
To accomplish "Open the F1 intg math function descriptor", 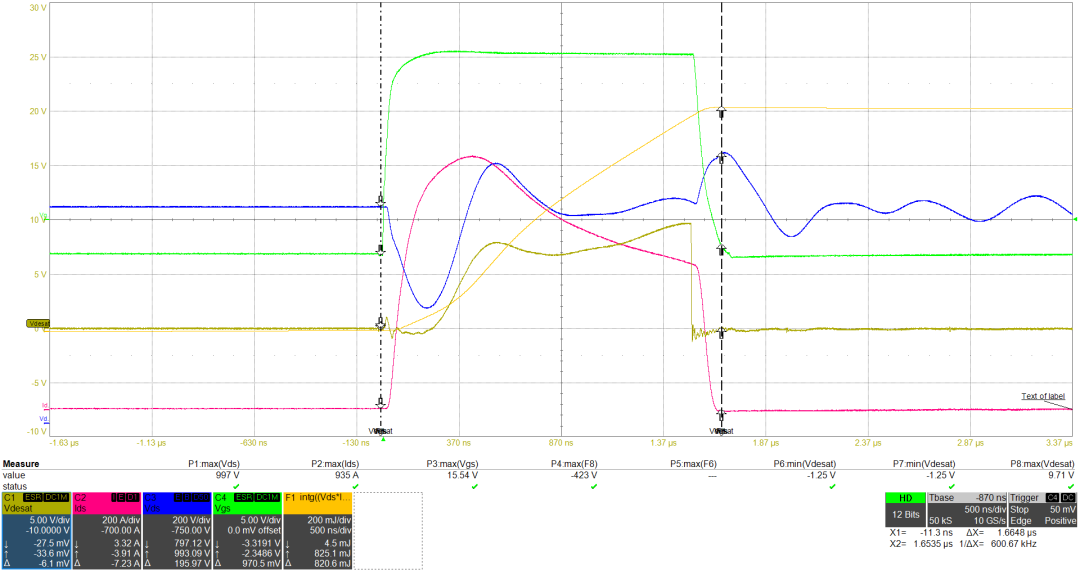I will pyautogui.click(x=318, y=530).
